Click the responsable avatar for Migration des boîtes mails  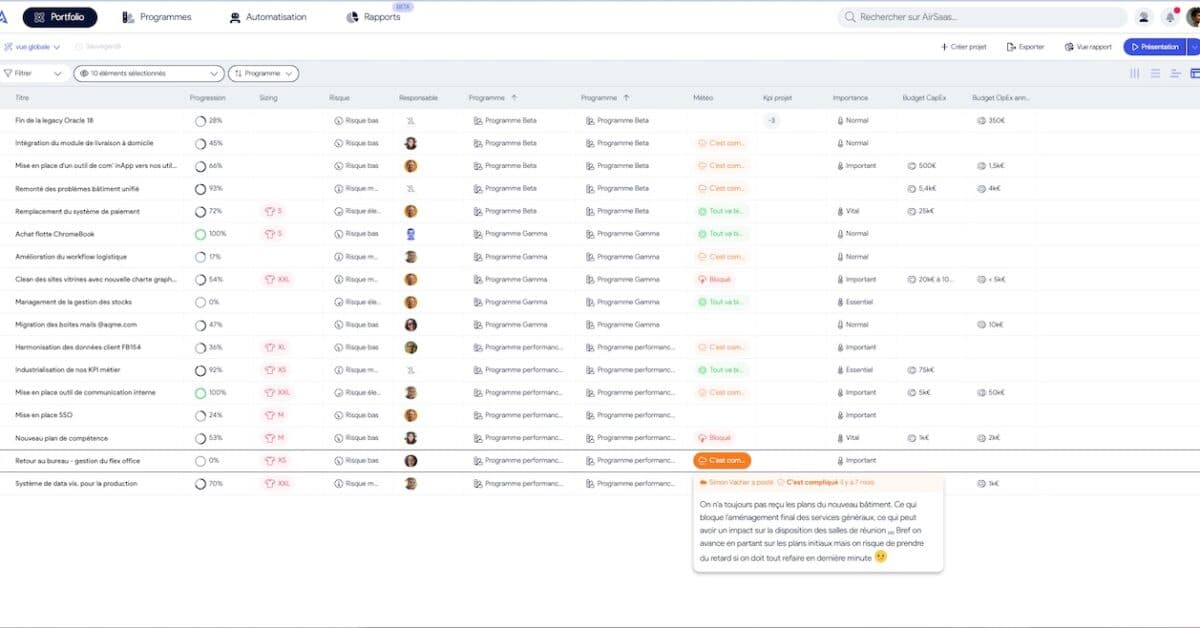pos(410,324)
